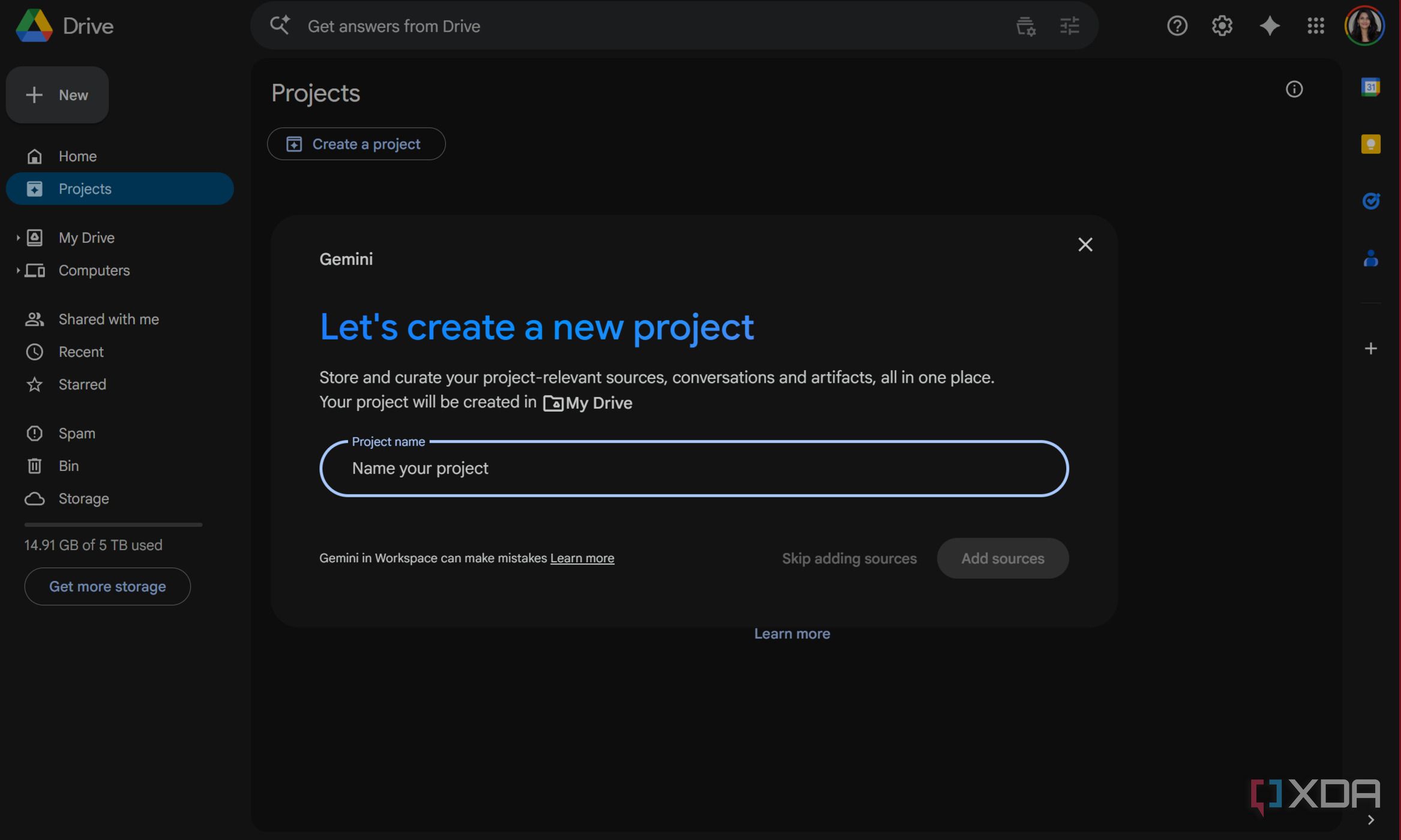Get add-ons with the plus icon
Viewport: 1401px width, 840px height.
pyautogui.click(x=1370, y=349)
